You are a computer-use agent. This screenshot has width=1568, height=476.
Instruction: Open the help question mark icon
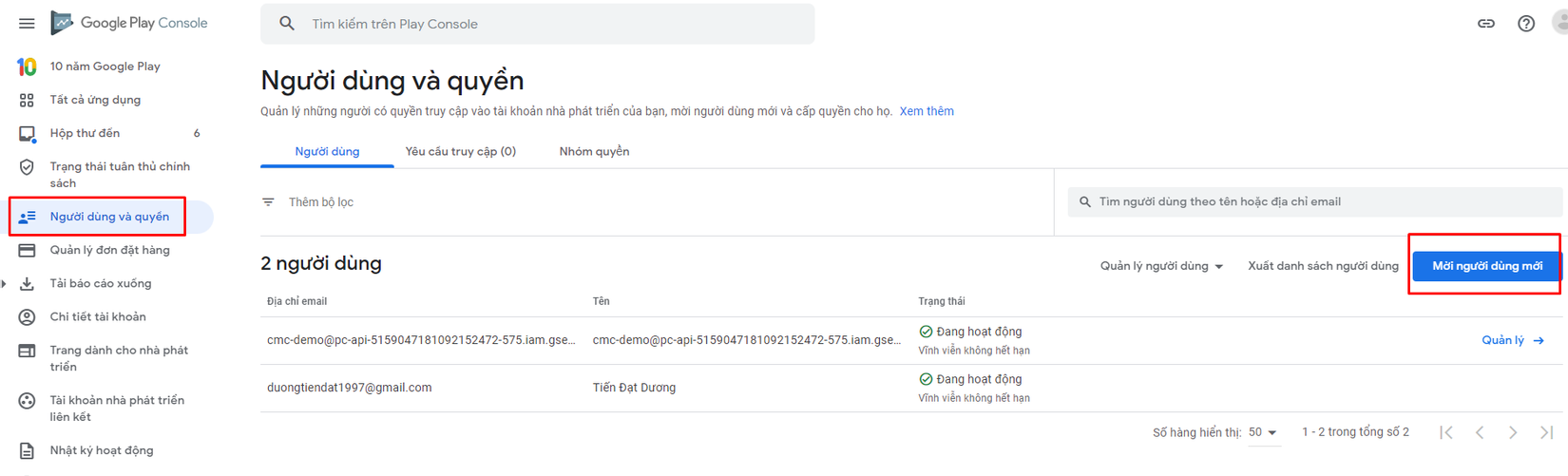tap(1526, 24)
